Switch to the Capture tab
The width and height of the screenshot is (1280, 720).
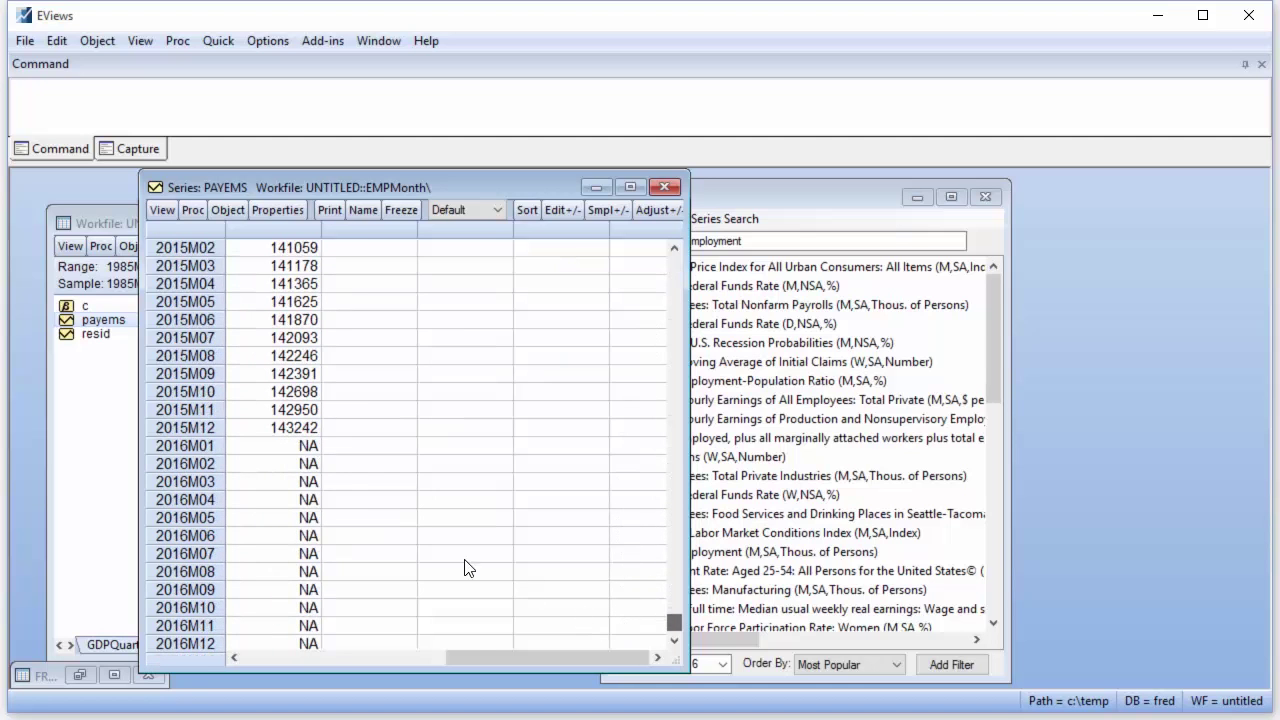(x=129, y=149)
